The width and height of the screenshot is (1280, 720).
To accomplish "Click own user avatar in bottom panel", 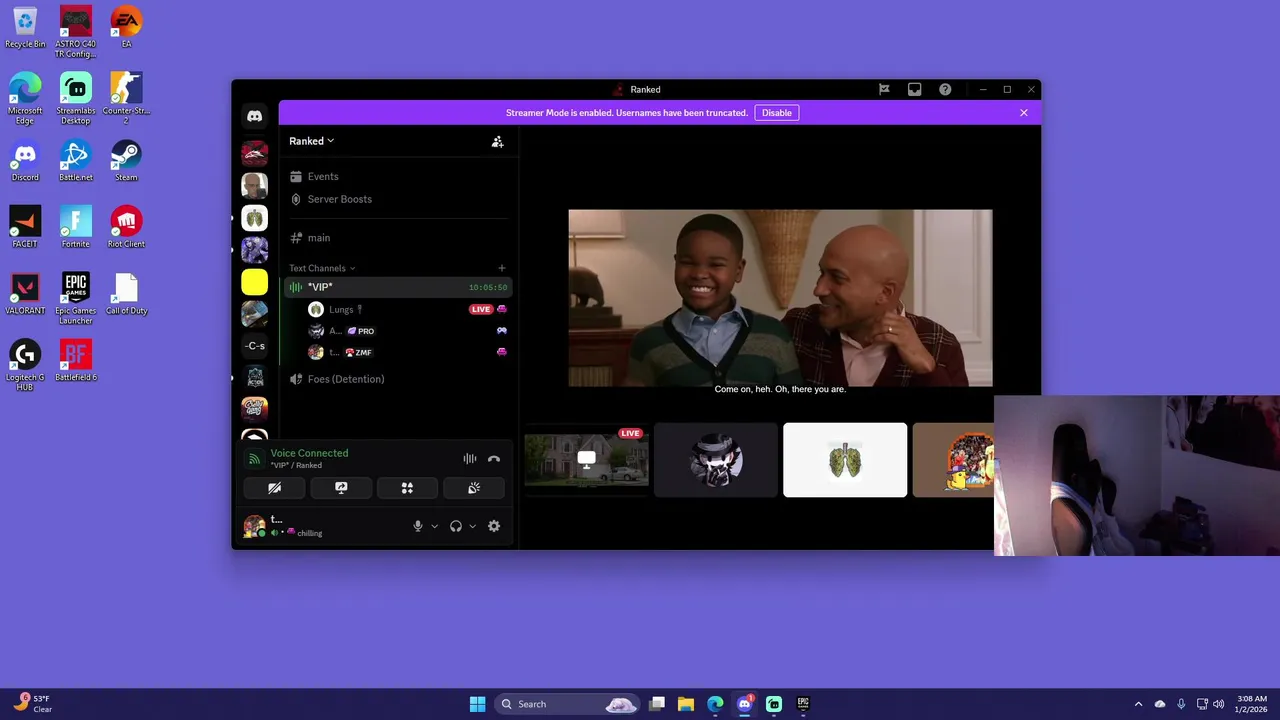I will point(254,526).
